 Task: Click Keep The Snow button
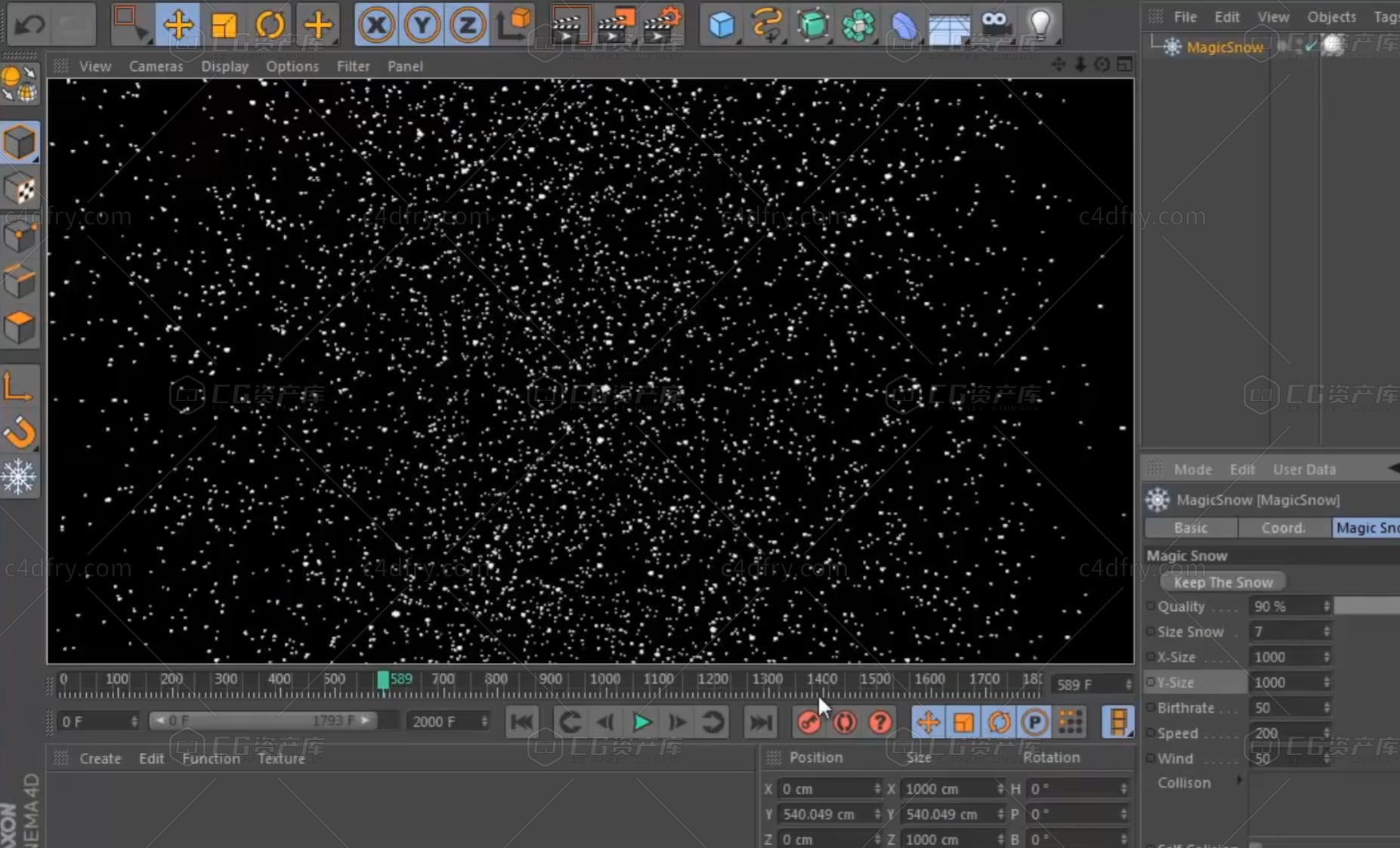[1223, 582]
